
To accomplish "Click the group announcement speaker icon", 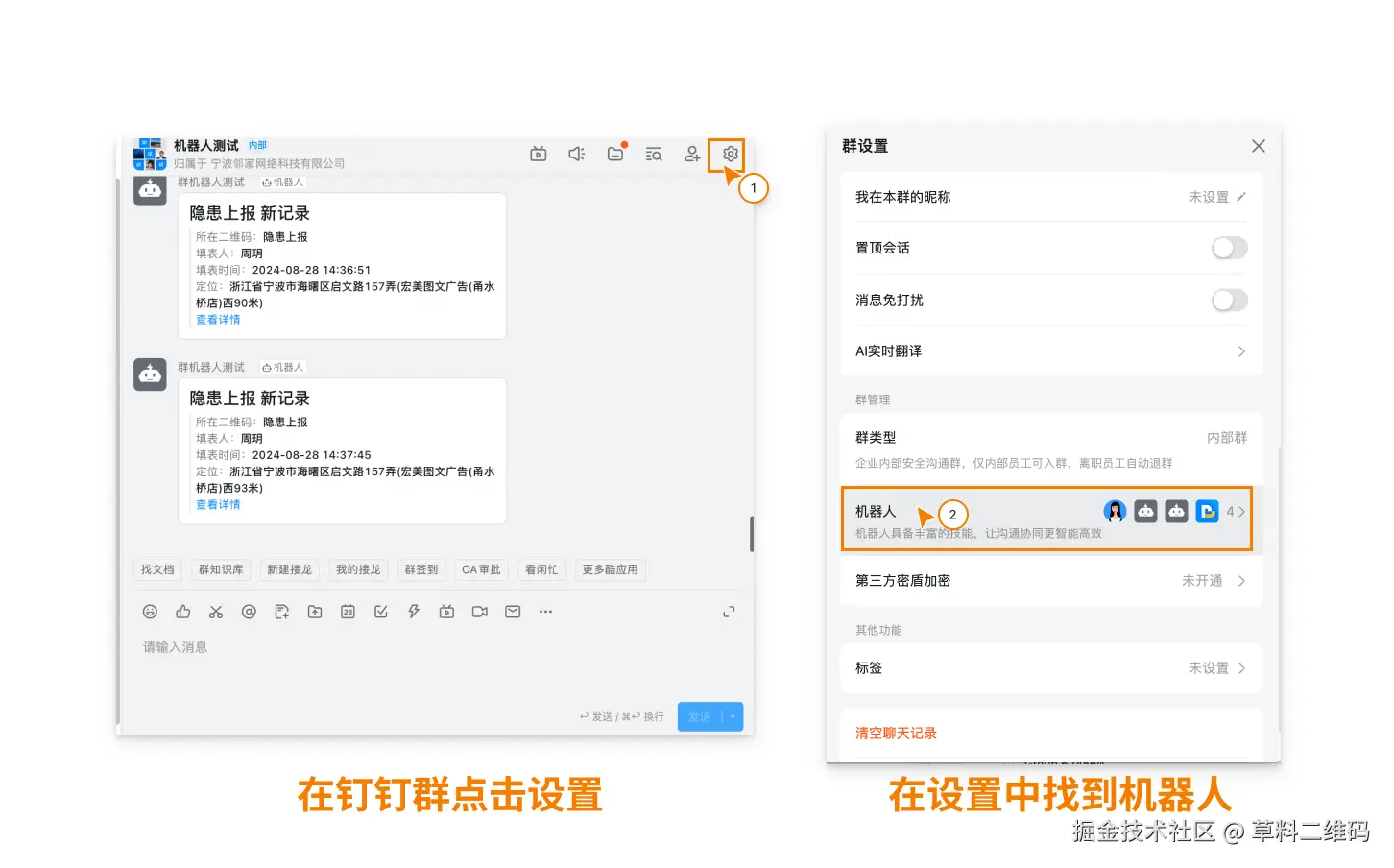I will click(576, 154).
